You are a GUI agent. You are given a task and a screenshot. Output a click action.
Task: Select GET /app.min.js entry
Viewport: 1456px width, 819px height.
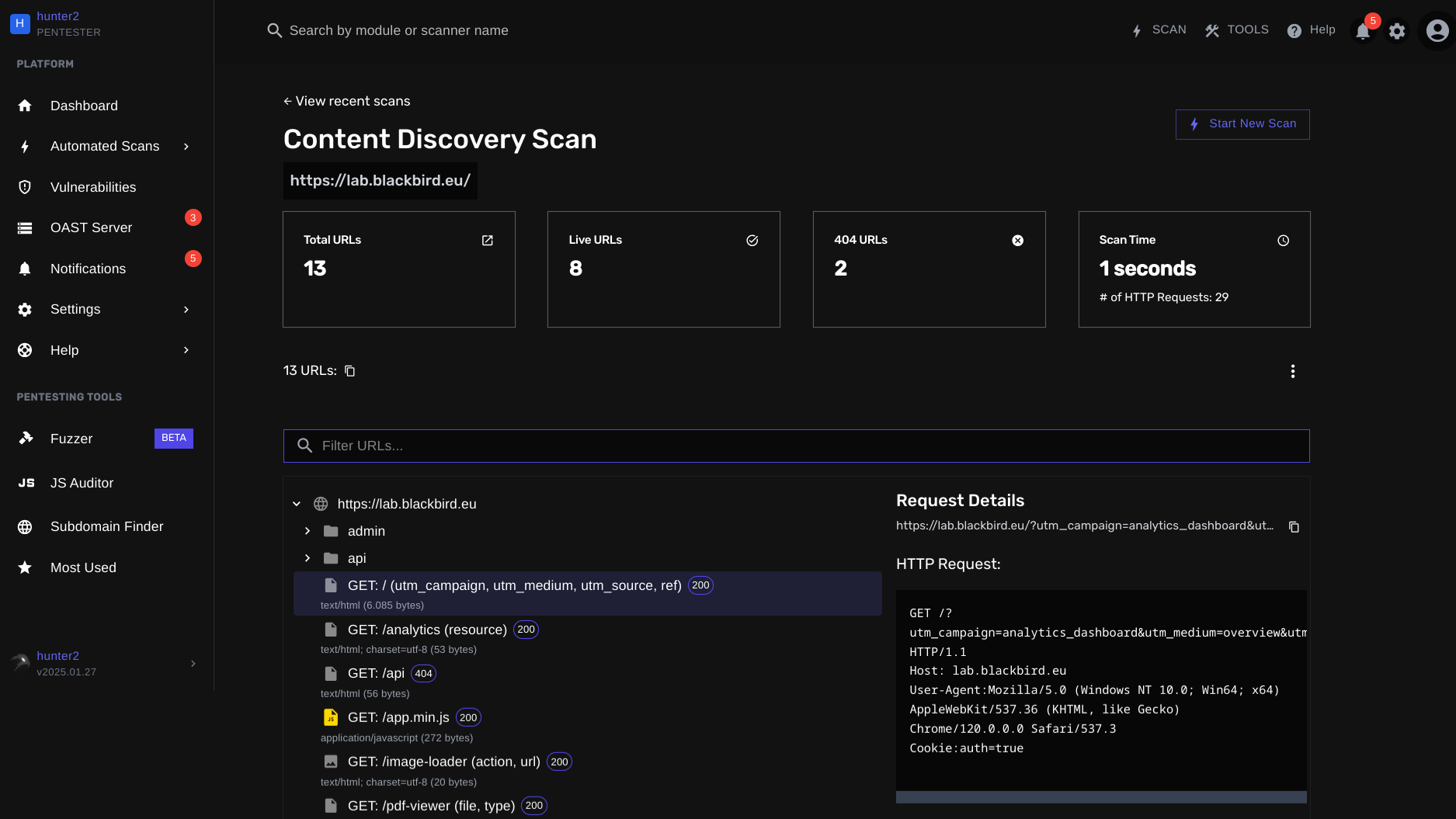click(398, 717)
